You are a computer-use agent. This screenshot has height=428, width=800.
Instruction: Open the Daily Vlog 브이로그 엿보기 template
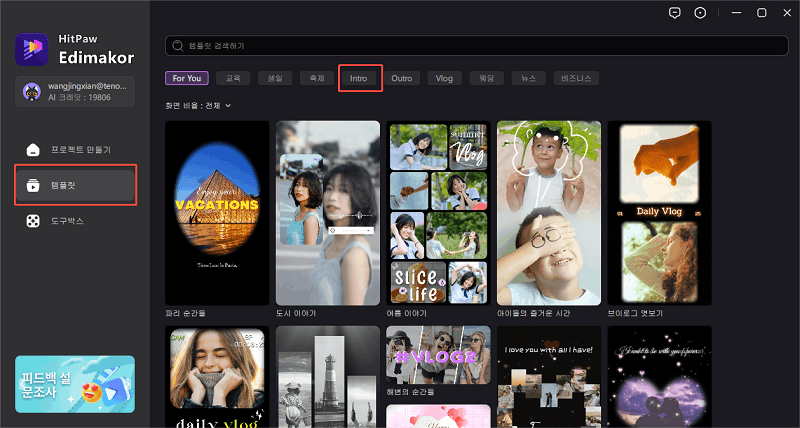[659, 212]
